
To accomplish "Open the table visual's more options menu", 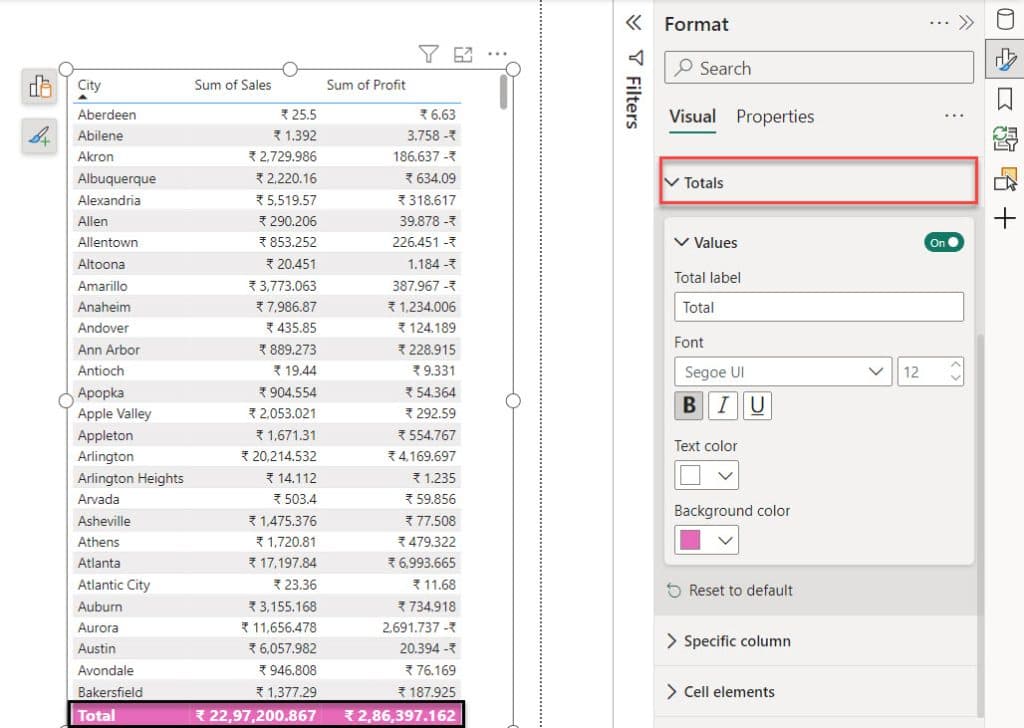I will coord(497,54).
